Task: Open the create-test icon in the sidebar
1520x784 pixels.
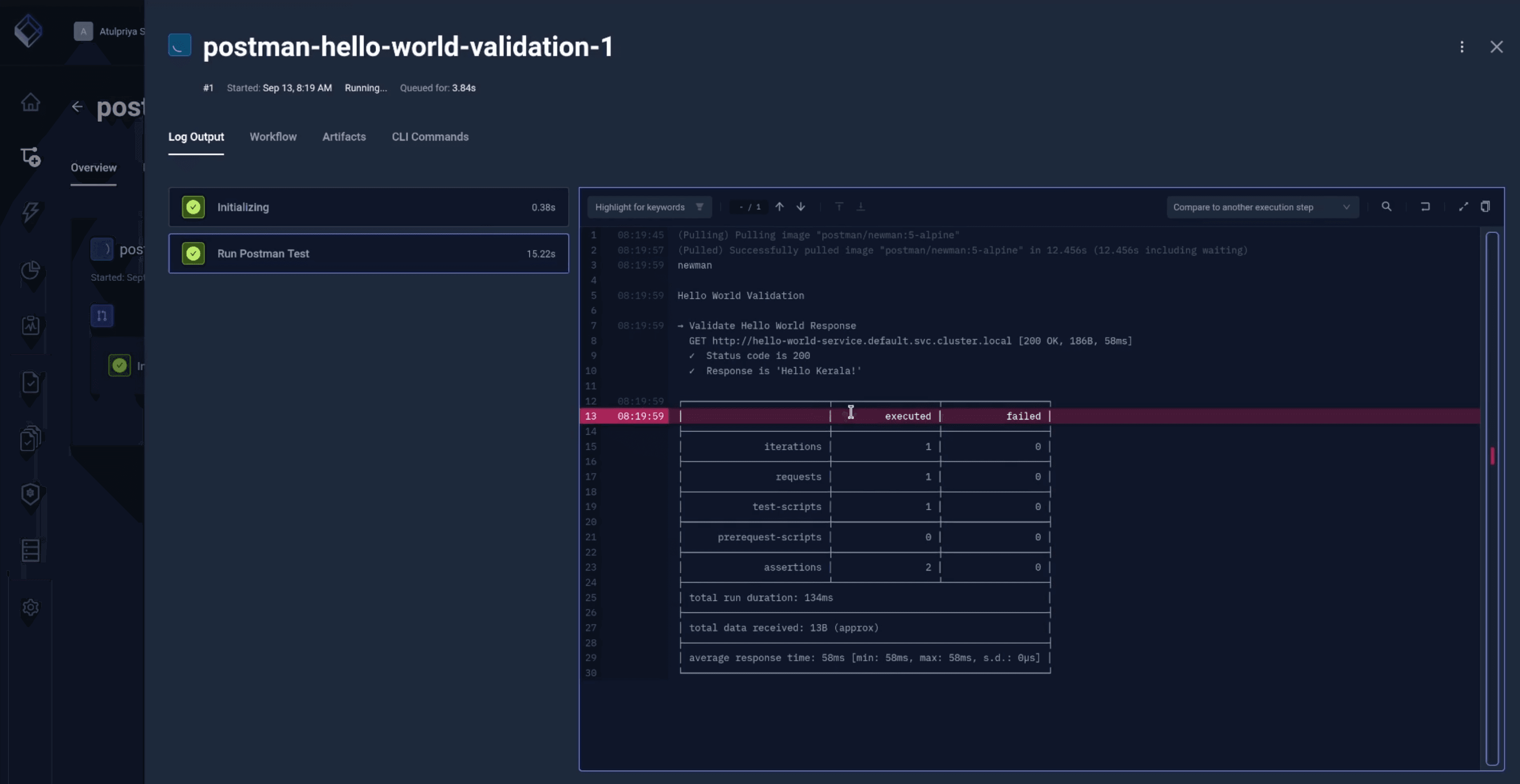Action: pyautogui.click(x=31, y=157)
